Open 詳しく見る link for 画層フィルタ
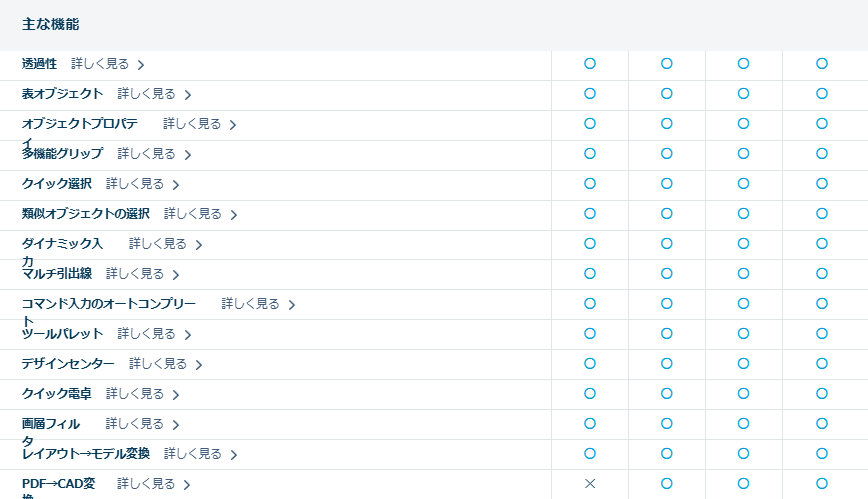Viewport: 868px width, 499px height. [x=134, y=424]
